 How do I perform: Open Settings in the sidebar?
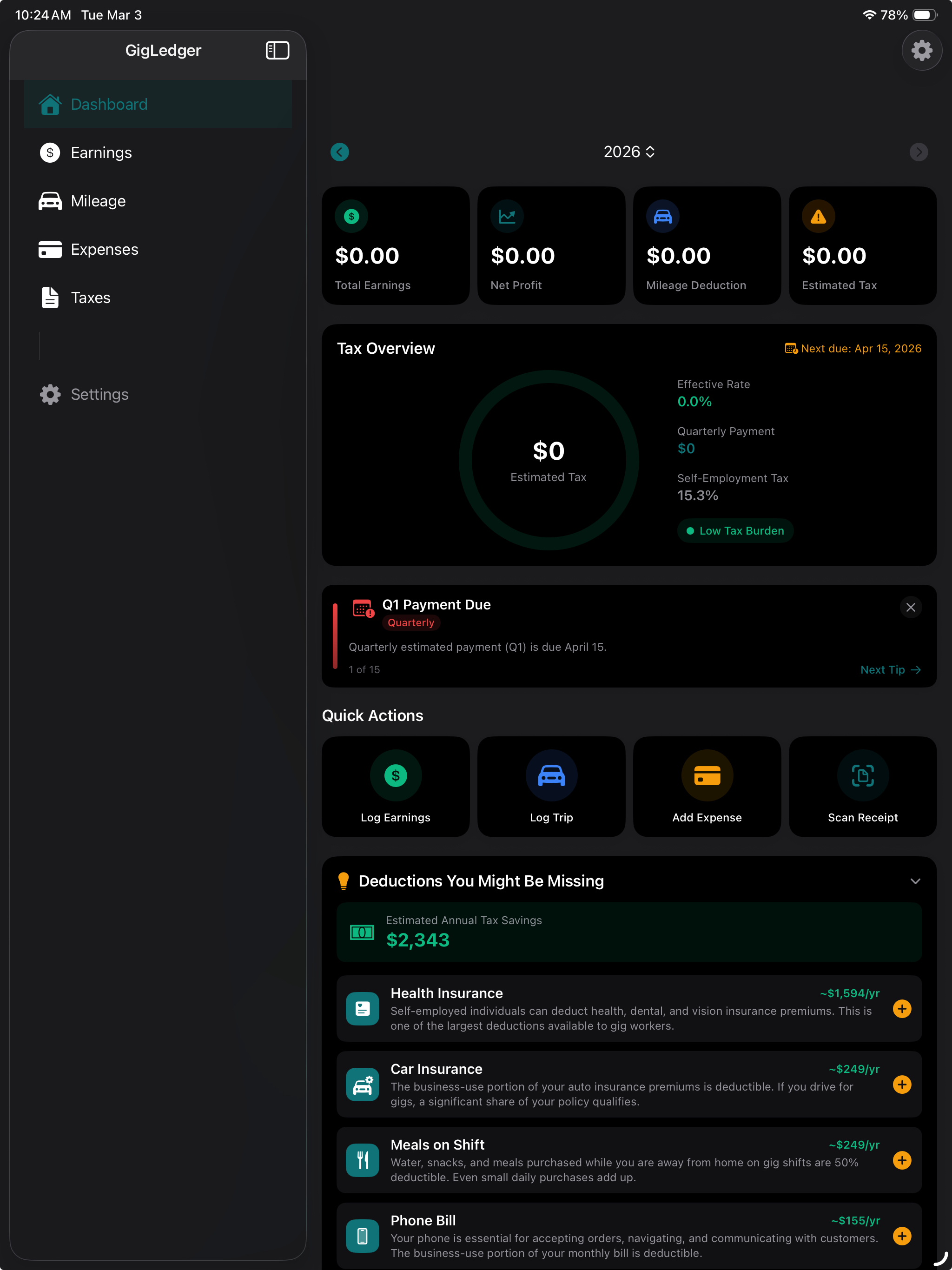click(x=158, y=395)
